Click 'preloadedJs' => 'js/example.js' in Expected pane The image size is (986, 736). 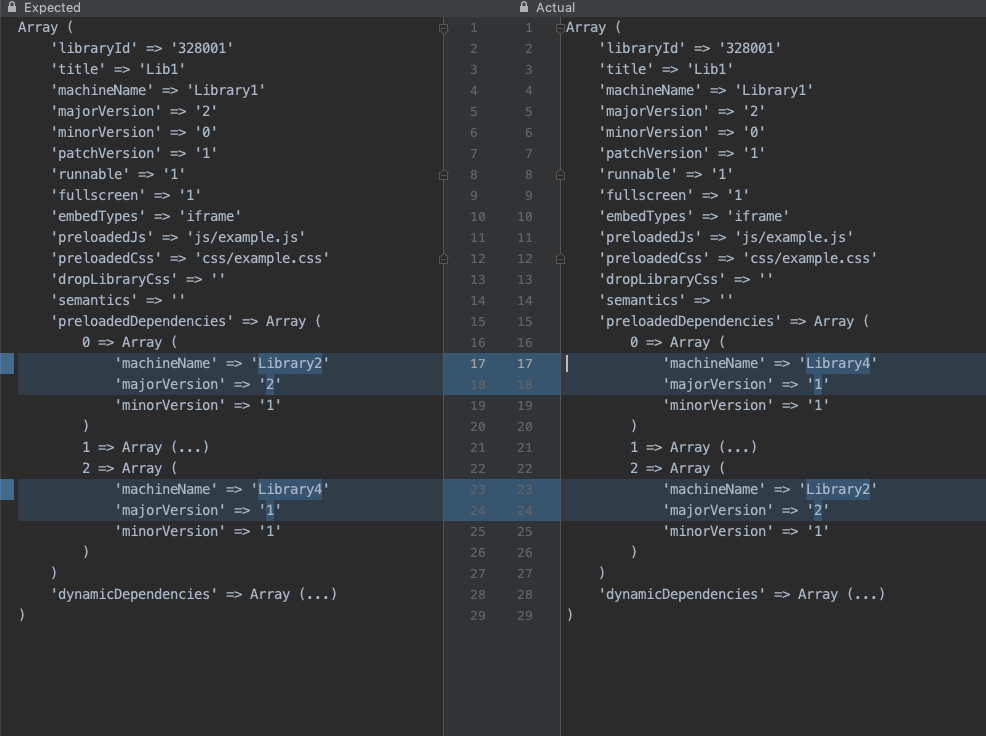(178, 237)
